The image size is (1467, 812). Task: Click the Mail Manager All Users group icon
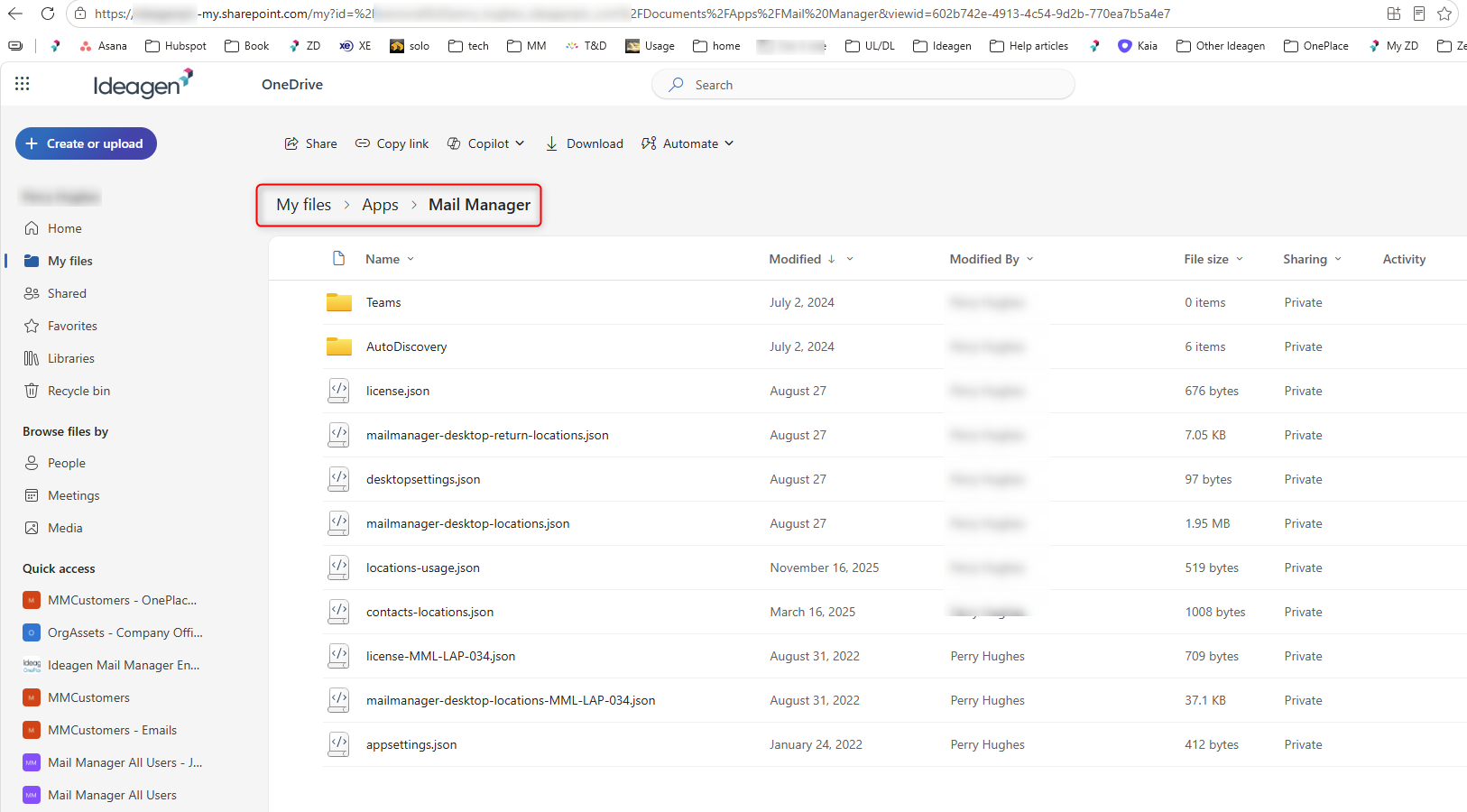(x=32, y=795)
